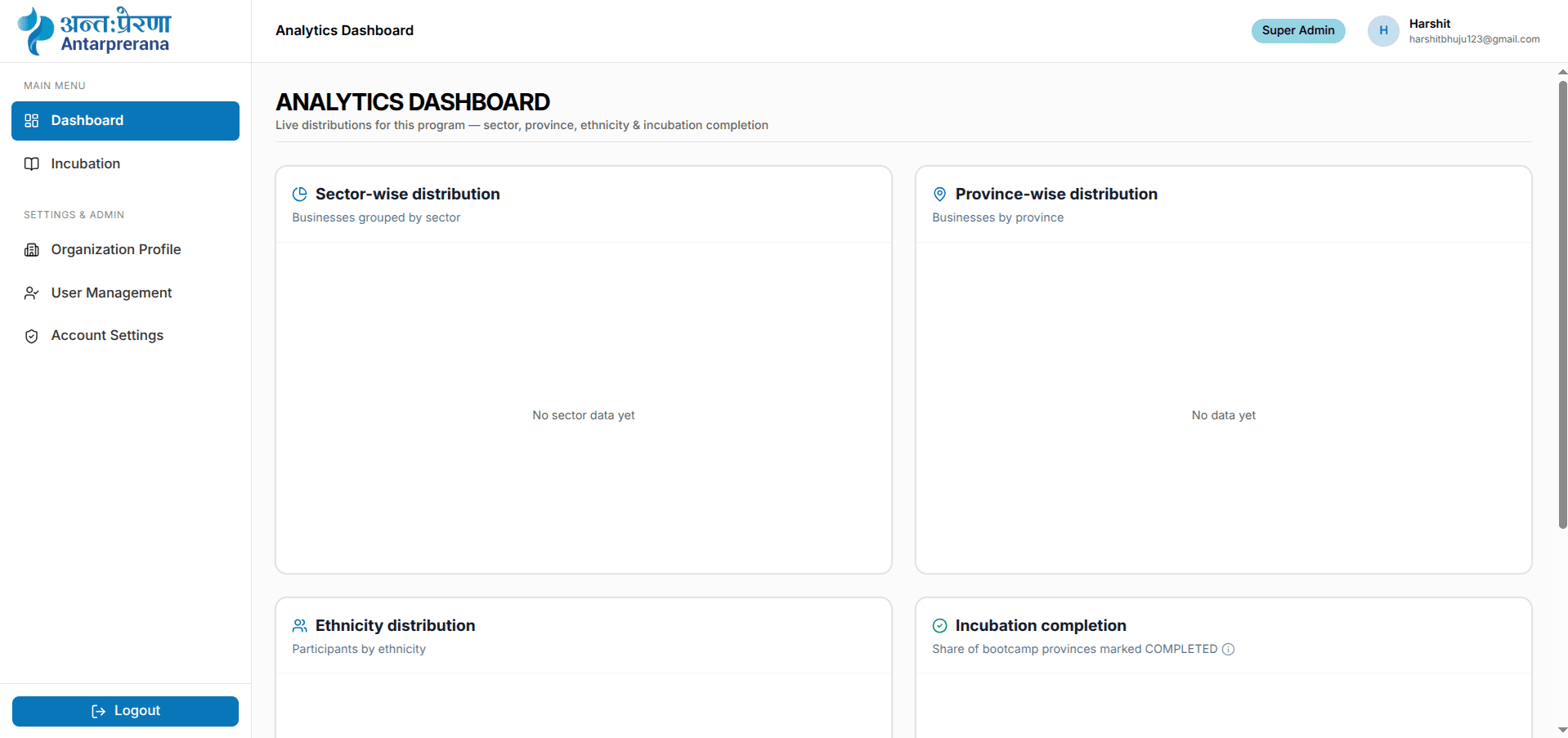Click the Incubation completion checkmark icon
1568x738 pixels.
point(940,625)
